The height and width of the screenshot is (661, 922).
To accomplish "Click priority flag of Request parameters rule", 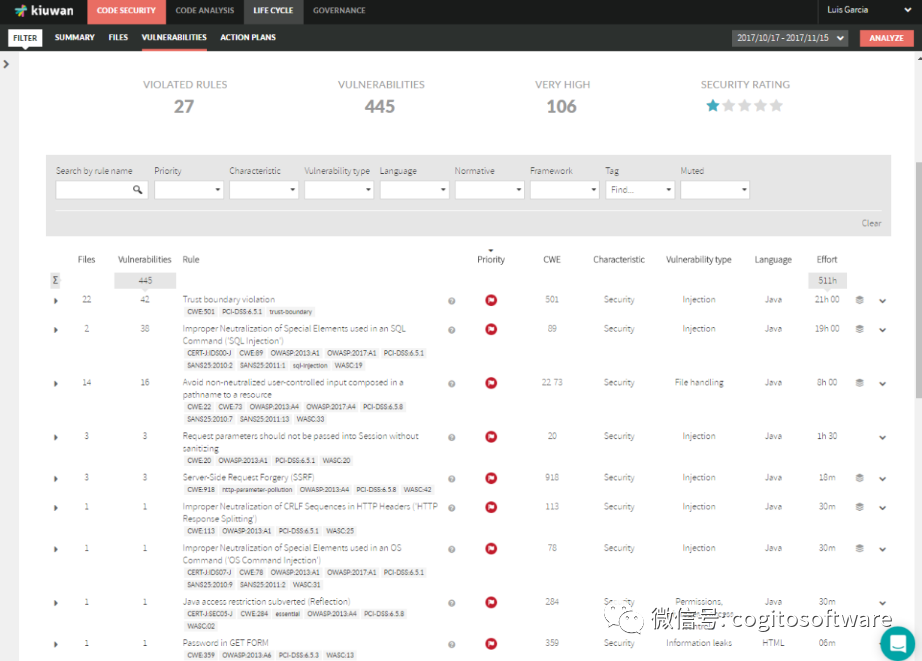I will (491, 436).
